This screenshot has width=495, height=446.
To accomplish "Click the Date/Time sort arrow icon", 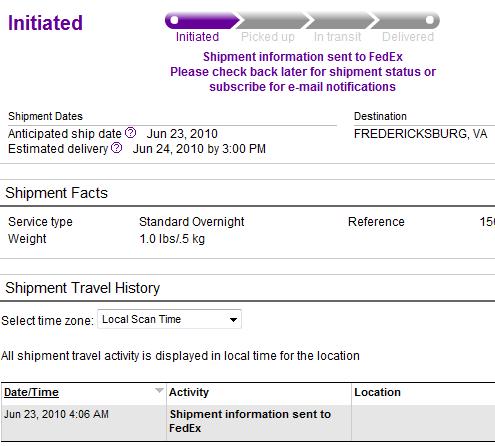I will 159,390.
